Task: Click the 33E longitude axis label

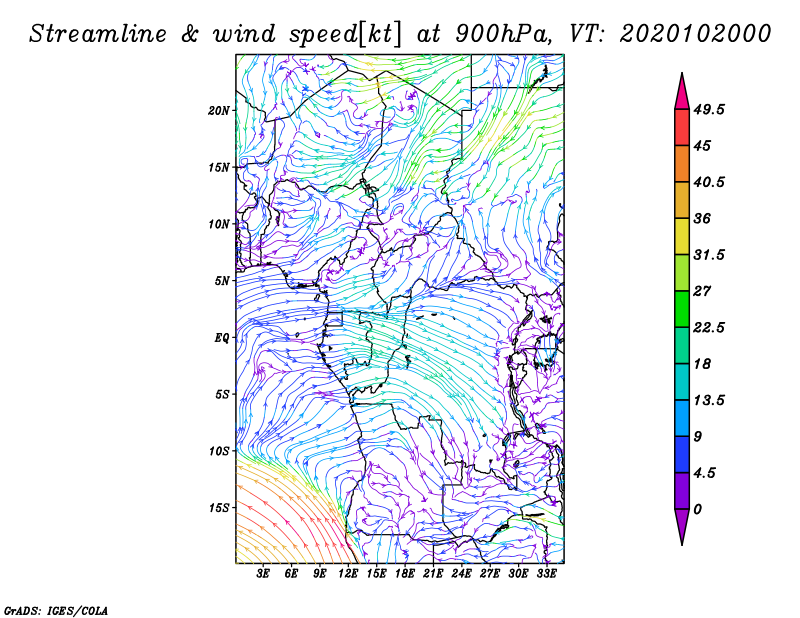Action: pos(546,574)
